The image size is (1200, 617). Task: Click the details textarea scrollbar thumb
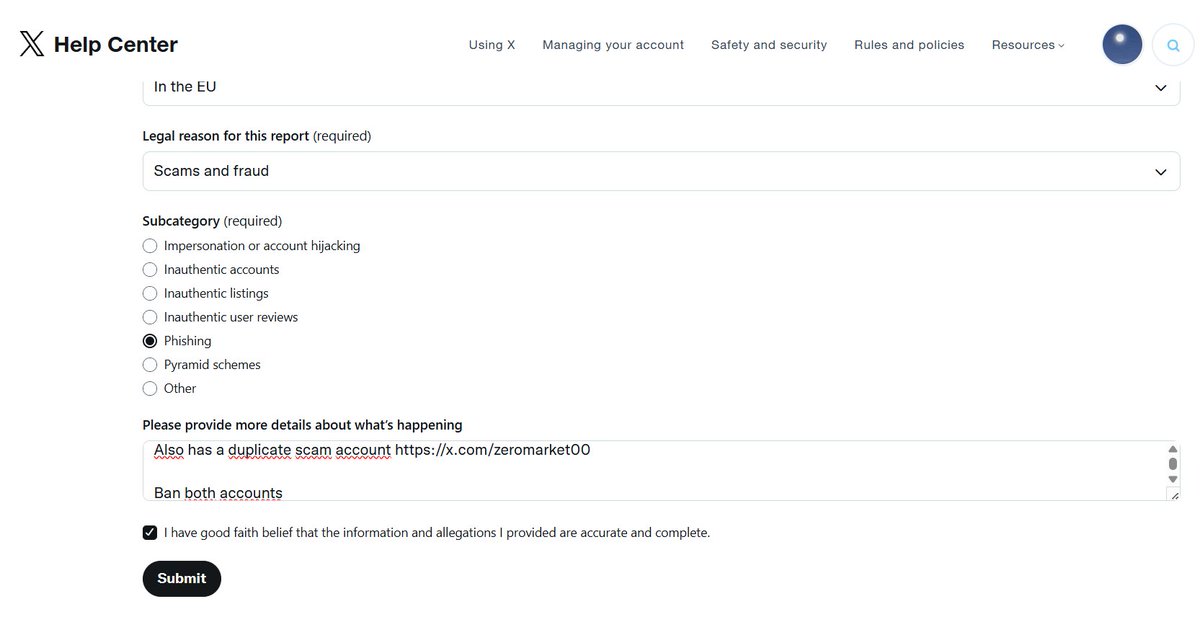pos(1173,464)
